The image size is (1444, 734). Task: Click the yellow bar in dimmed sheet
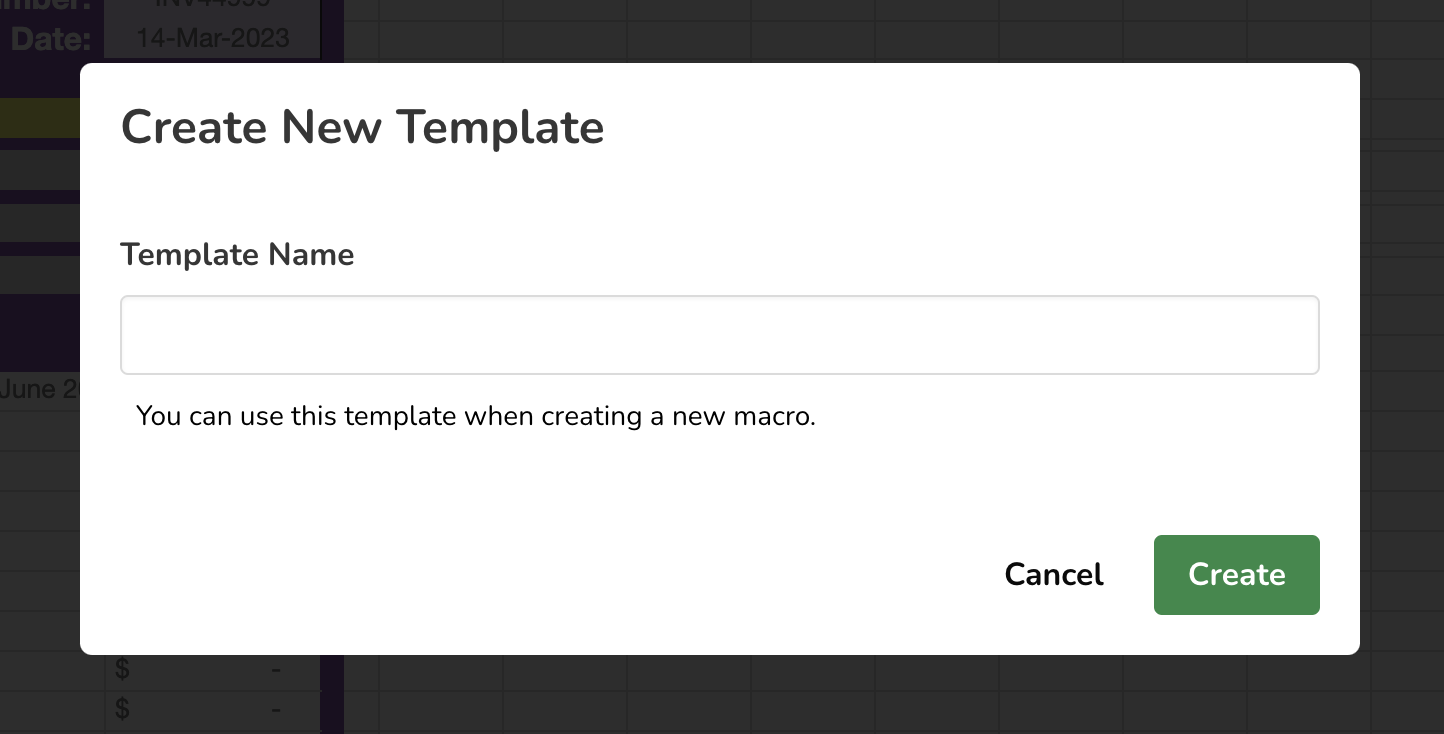tap(40, 118)
